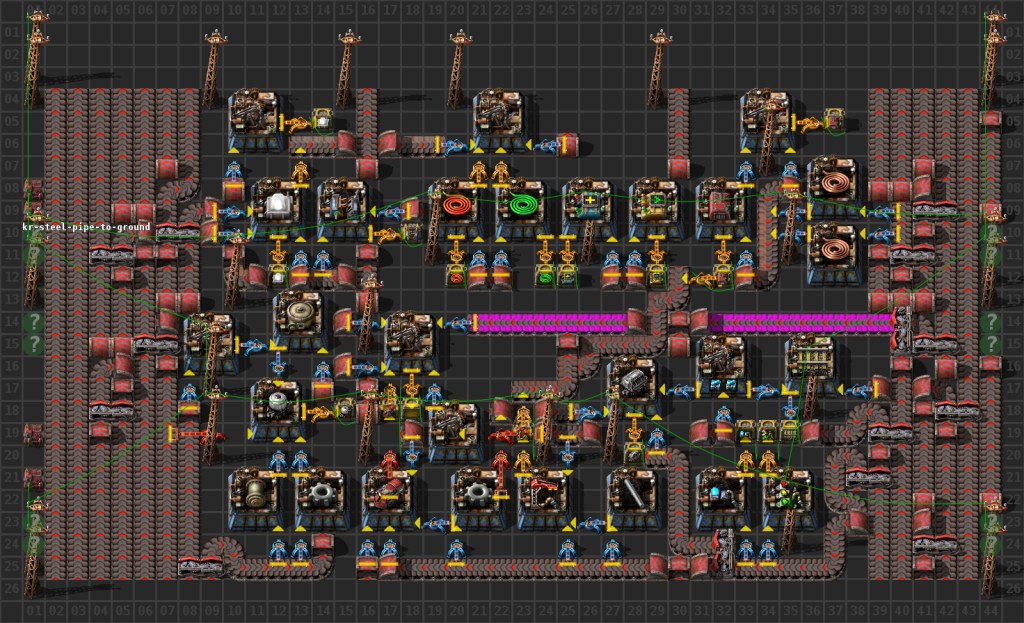Click the iron stick assembler

tap(633, 498)
